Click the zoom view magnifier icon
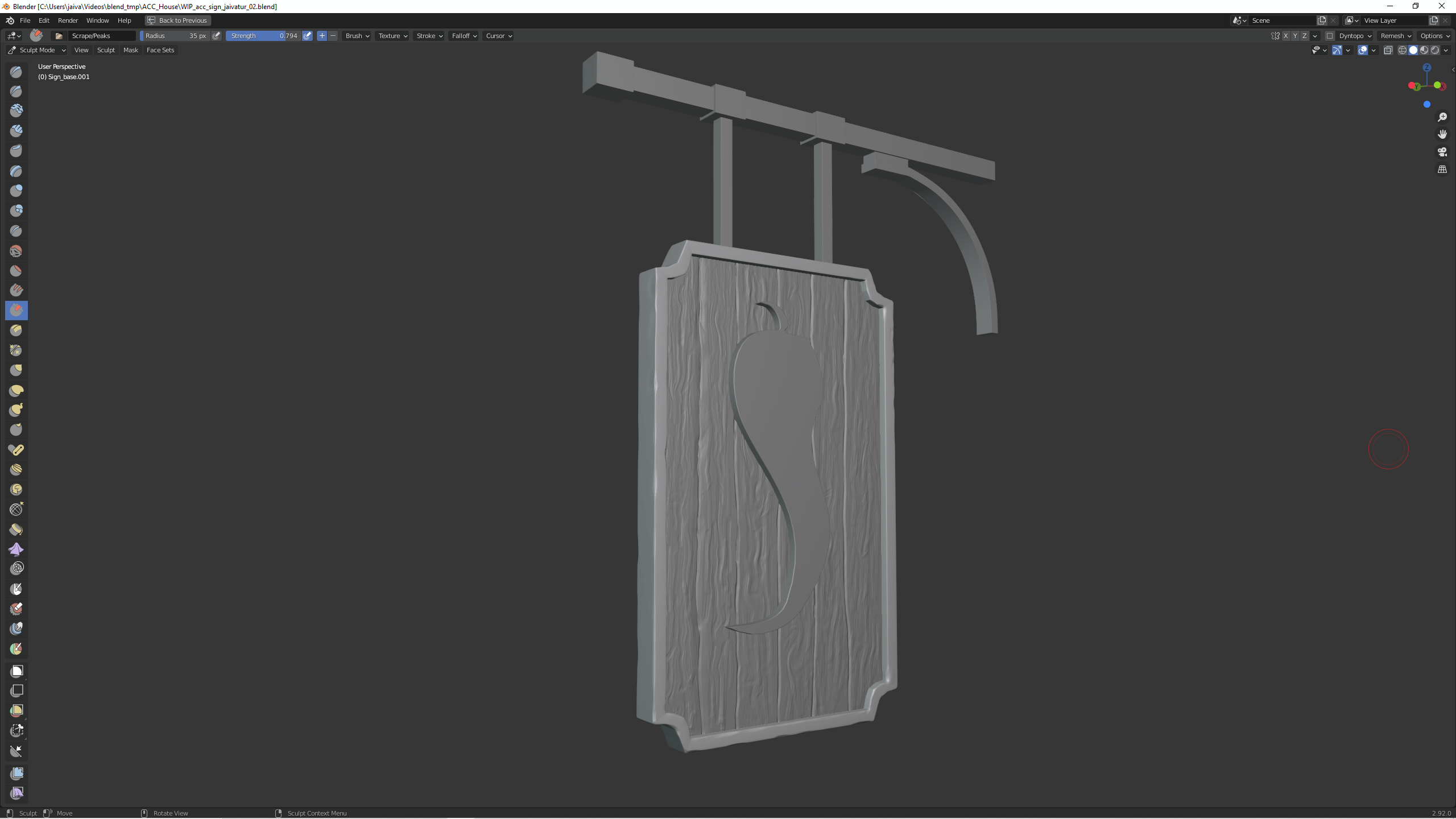1456x819 pixels. click(1442, 117)
